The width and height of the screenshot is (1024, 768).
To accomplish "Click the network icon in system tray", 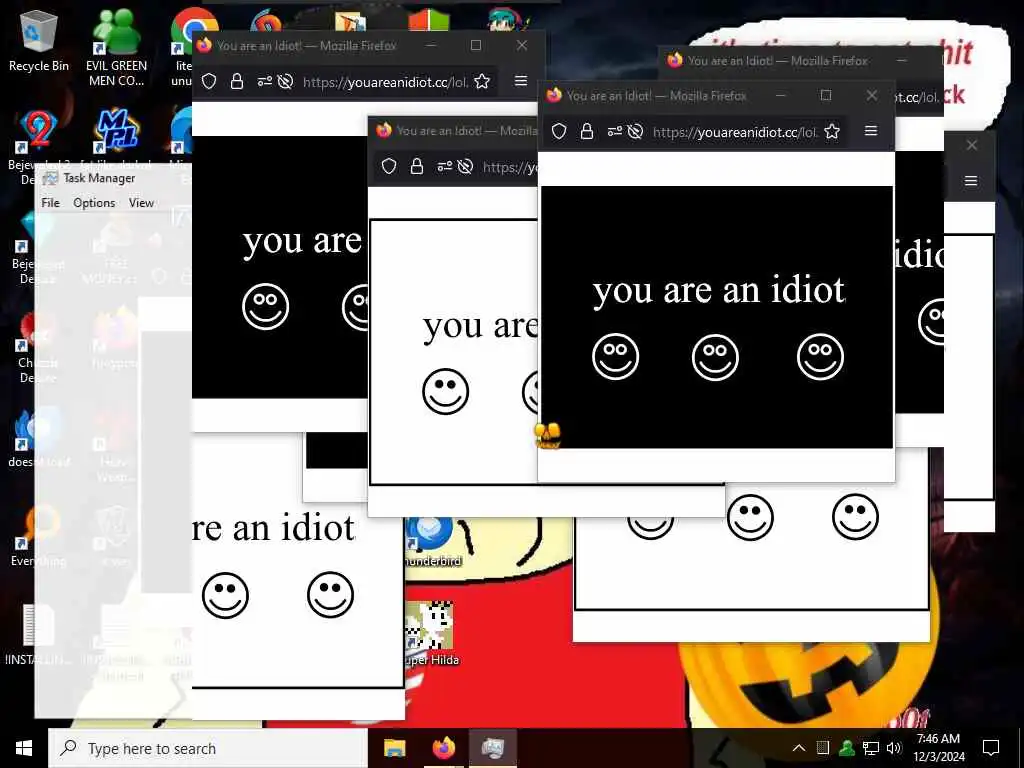I will (x=871, y=748).
